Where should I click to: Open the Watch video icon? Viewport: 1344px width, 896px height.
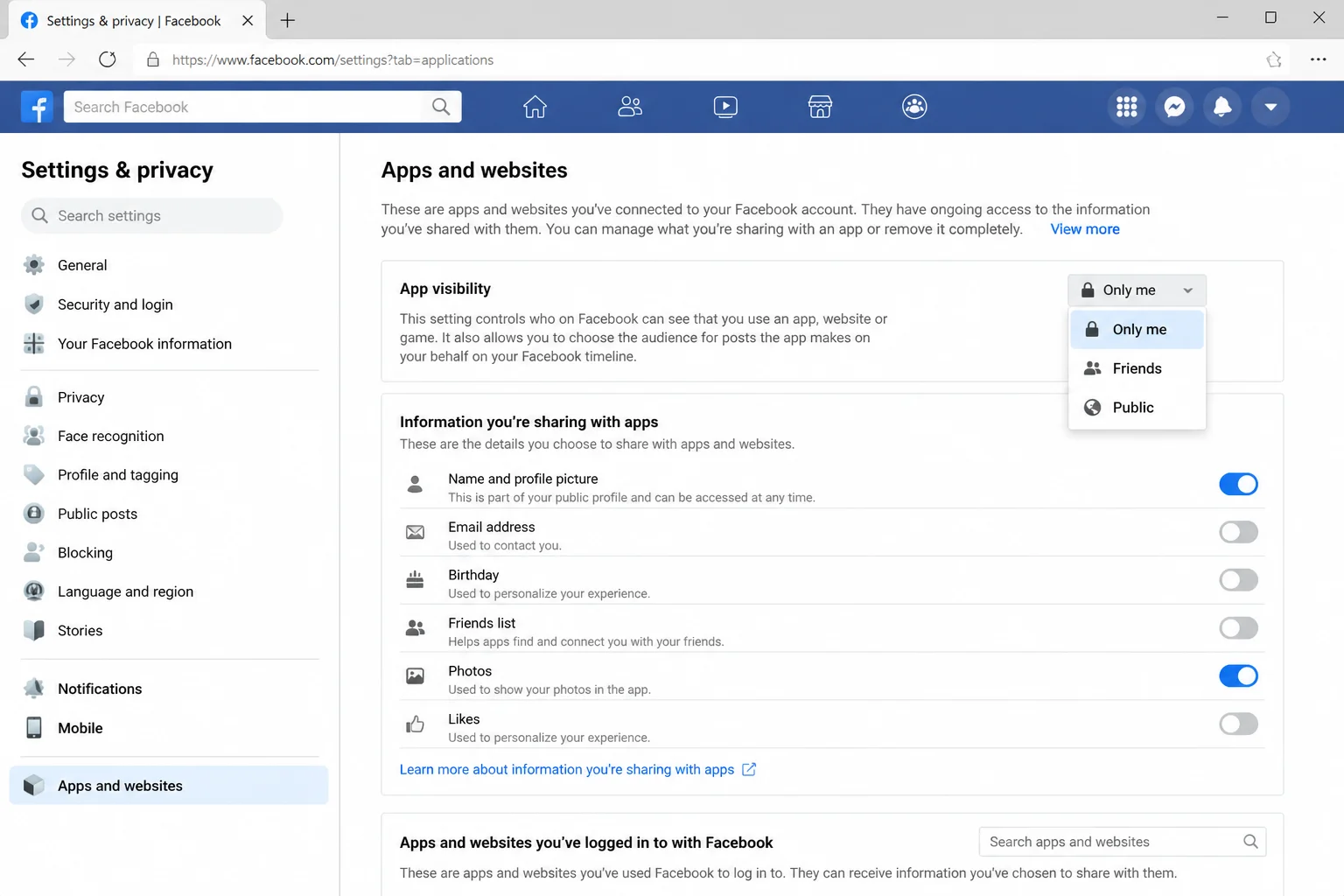725,107
